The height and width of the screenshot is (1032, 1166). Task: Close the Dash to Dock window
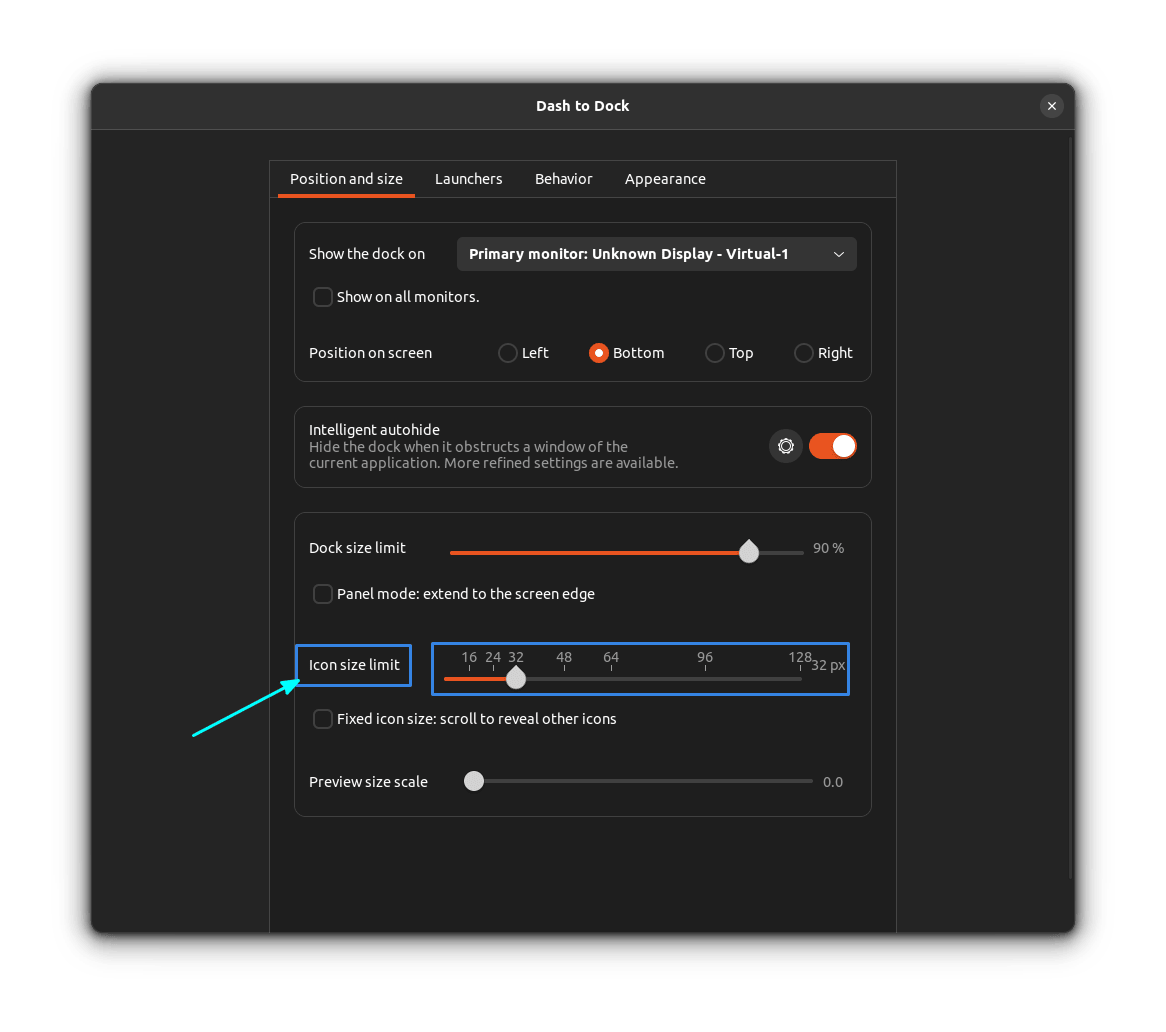[1051, 106]
